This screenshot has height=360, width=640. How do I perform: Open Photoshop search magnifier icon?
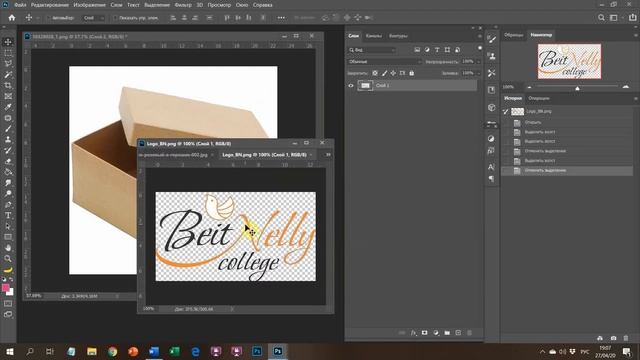click(601, 18)
